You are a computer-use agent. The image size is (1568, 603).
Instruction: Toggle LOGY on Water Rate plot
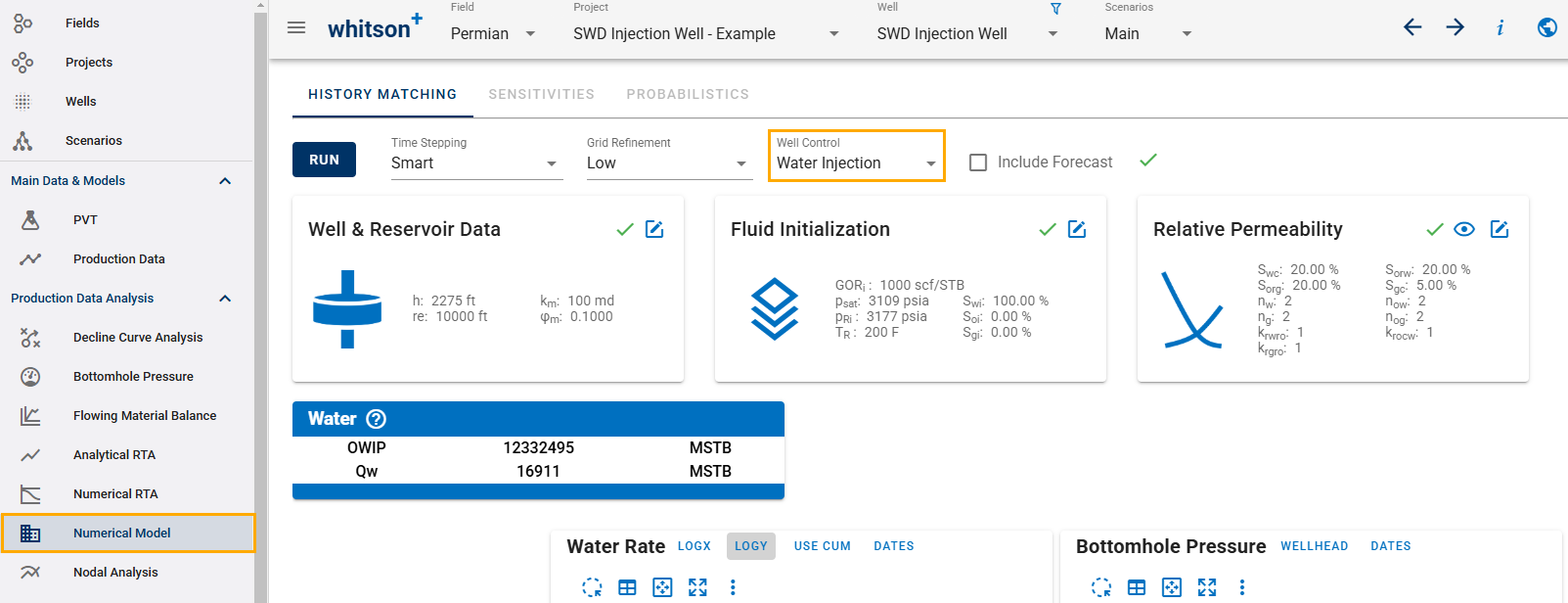click(750, 546)
